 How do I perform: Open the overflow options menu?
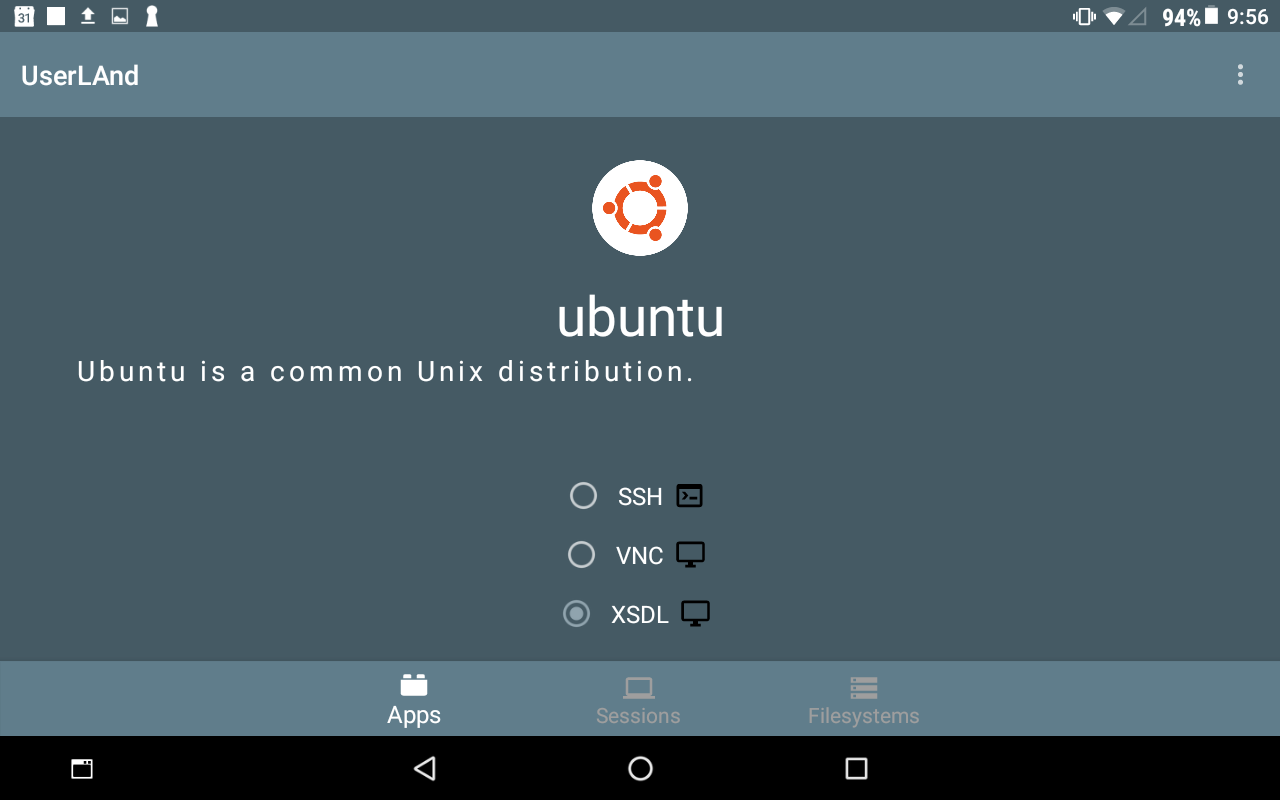(x=1239, y=74)
